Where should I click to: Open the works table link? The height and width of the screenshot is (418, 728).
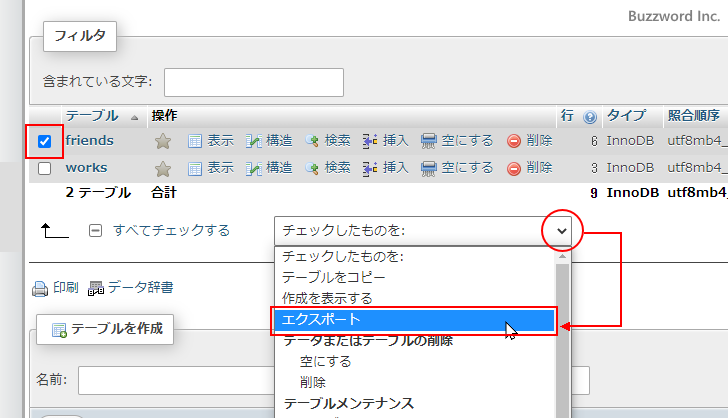pos(86,168)
